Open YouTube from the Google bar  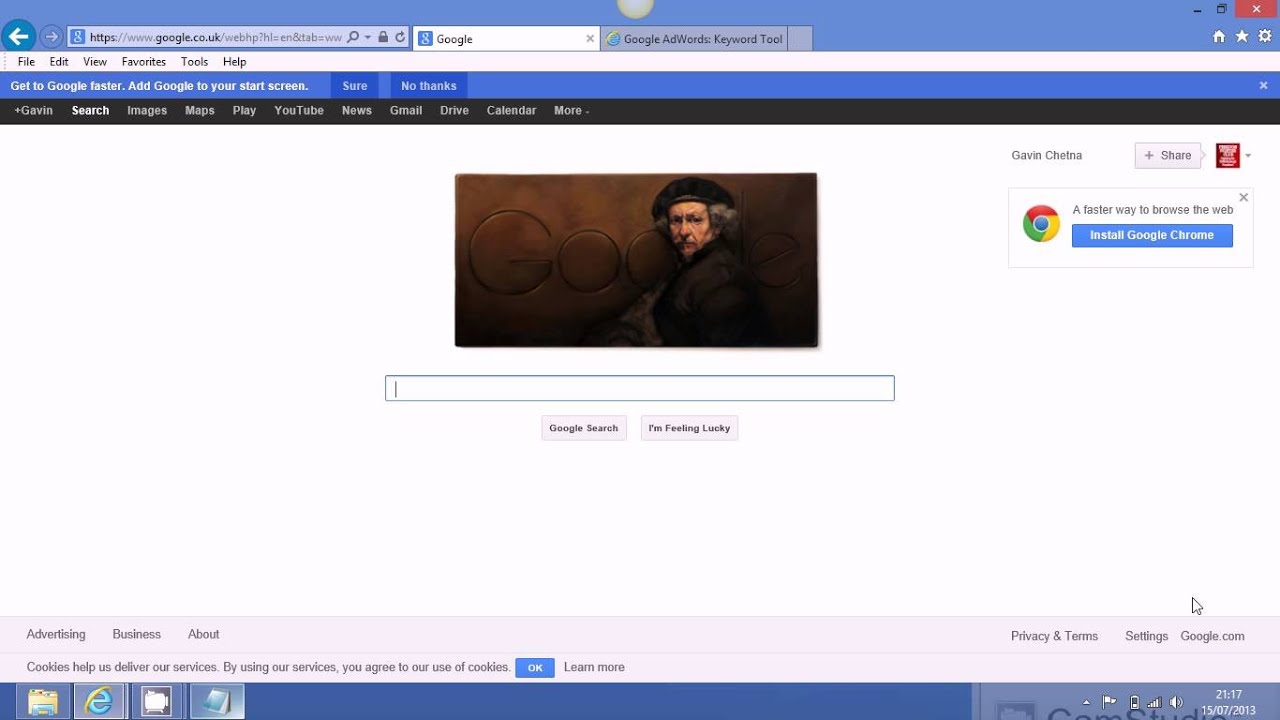[x=299, y=111]
